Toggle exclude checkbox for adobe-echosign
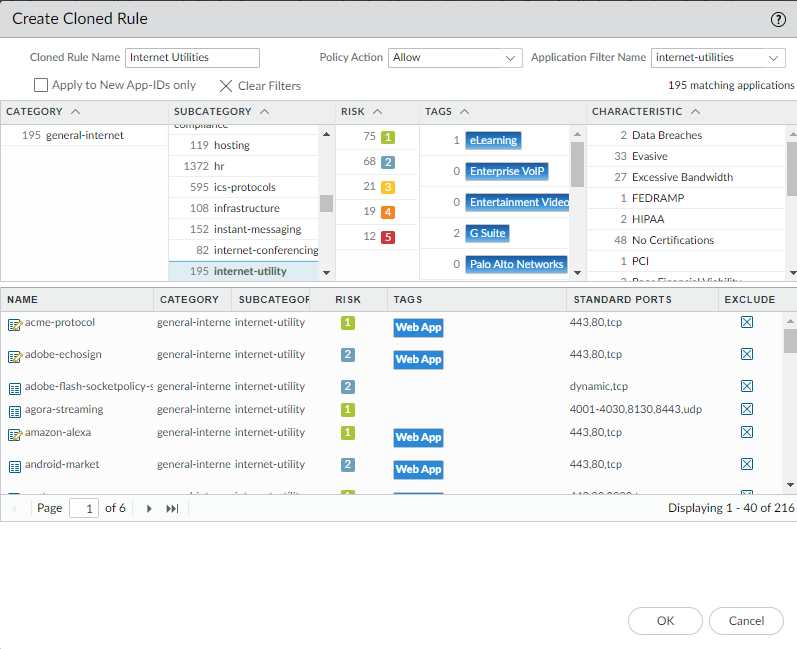The image size is (797, 649). pos(747,354)
